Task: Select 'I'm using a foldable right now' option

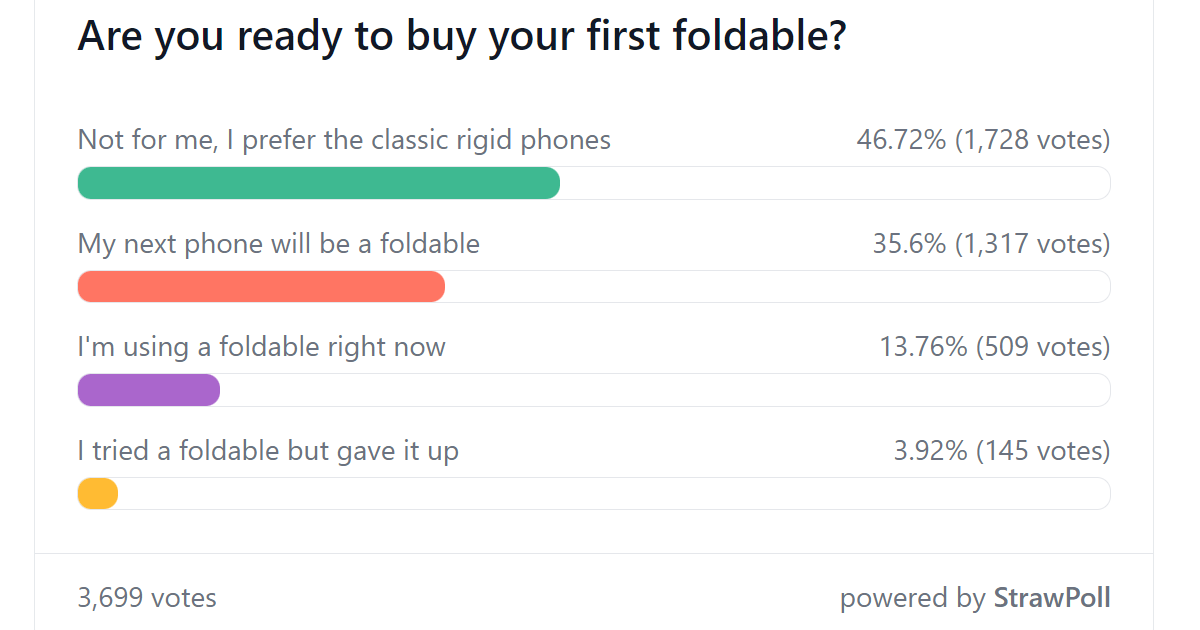Action: 262,348
